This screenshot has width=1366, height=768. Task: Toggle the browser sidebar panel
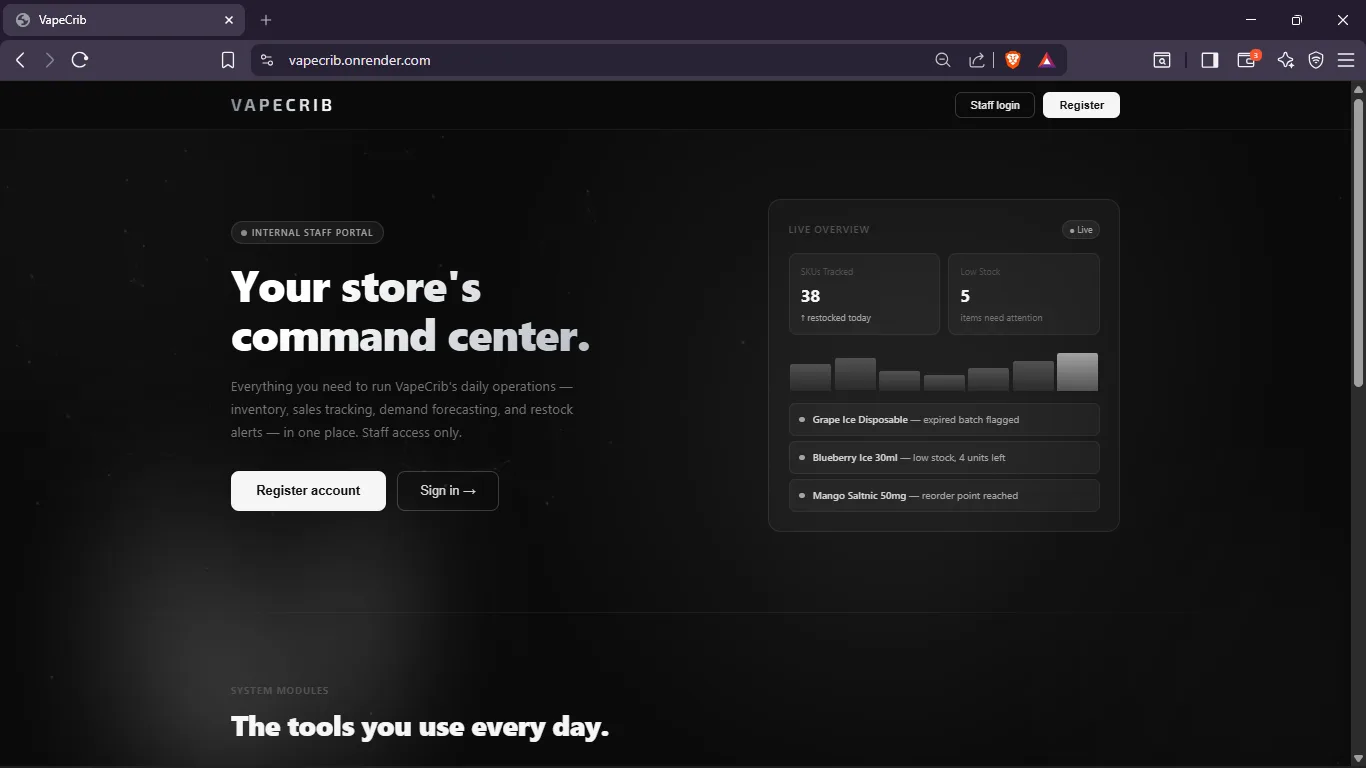[1209, 60]
